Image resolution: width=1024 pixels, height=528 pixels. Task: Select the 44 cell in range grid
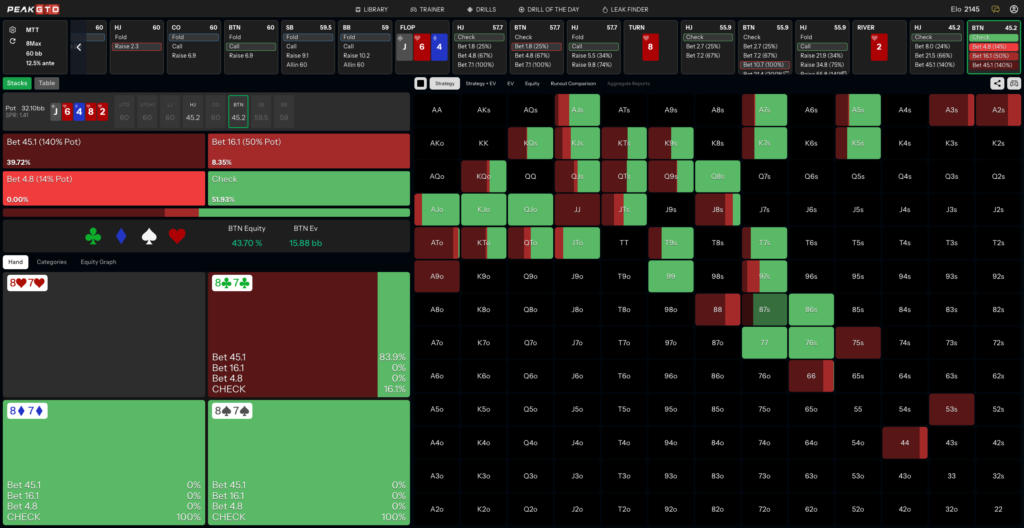click(x=904, y=443)
